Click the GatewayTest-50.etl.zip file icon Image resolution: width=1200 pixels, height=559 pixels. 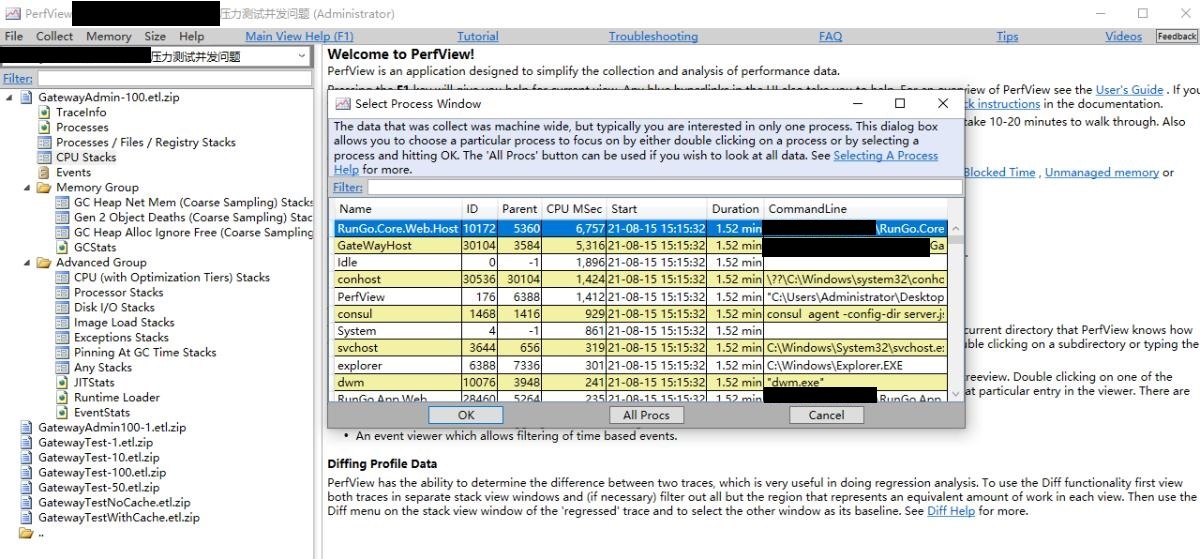27,487
